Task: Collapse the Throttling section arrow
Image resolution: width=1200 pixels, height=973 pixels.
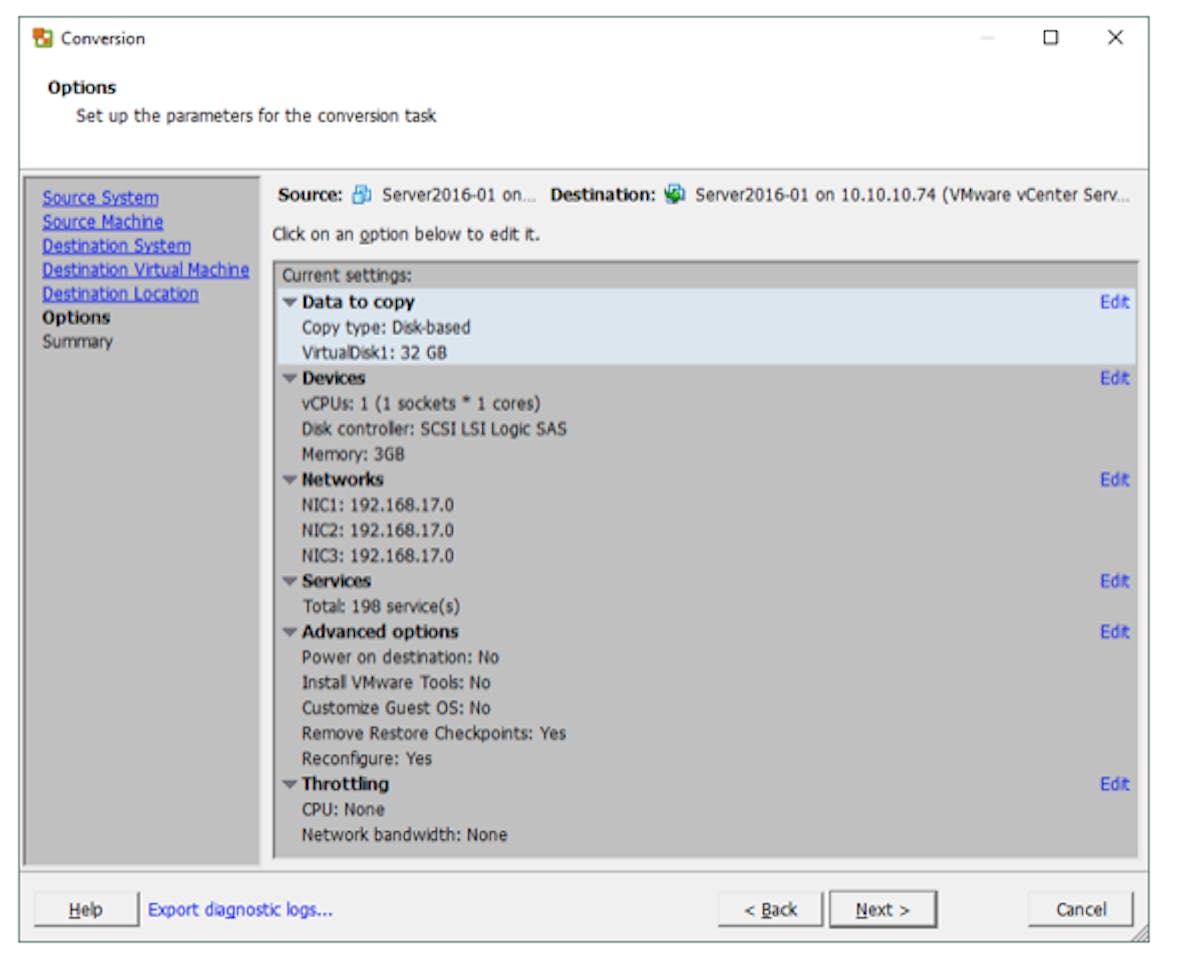Action: [x=290, y=784]
